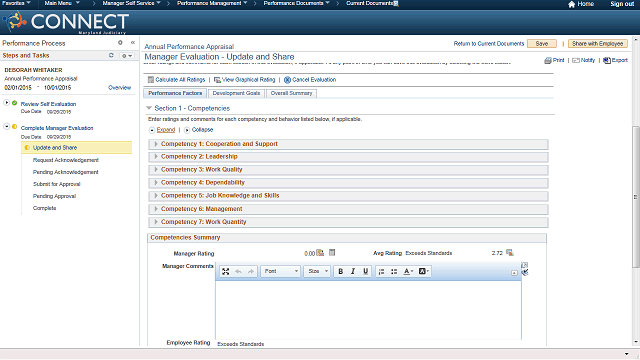Click Request Acknowledgement step

(x=66, y=160)
